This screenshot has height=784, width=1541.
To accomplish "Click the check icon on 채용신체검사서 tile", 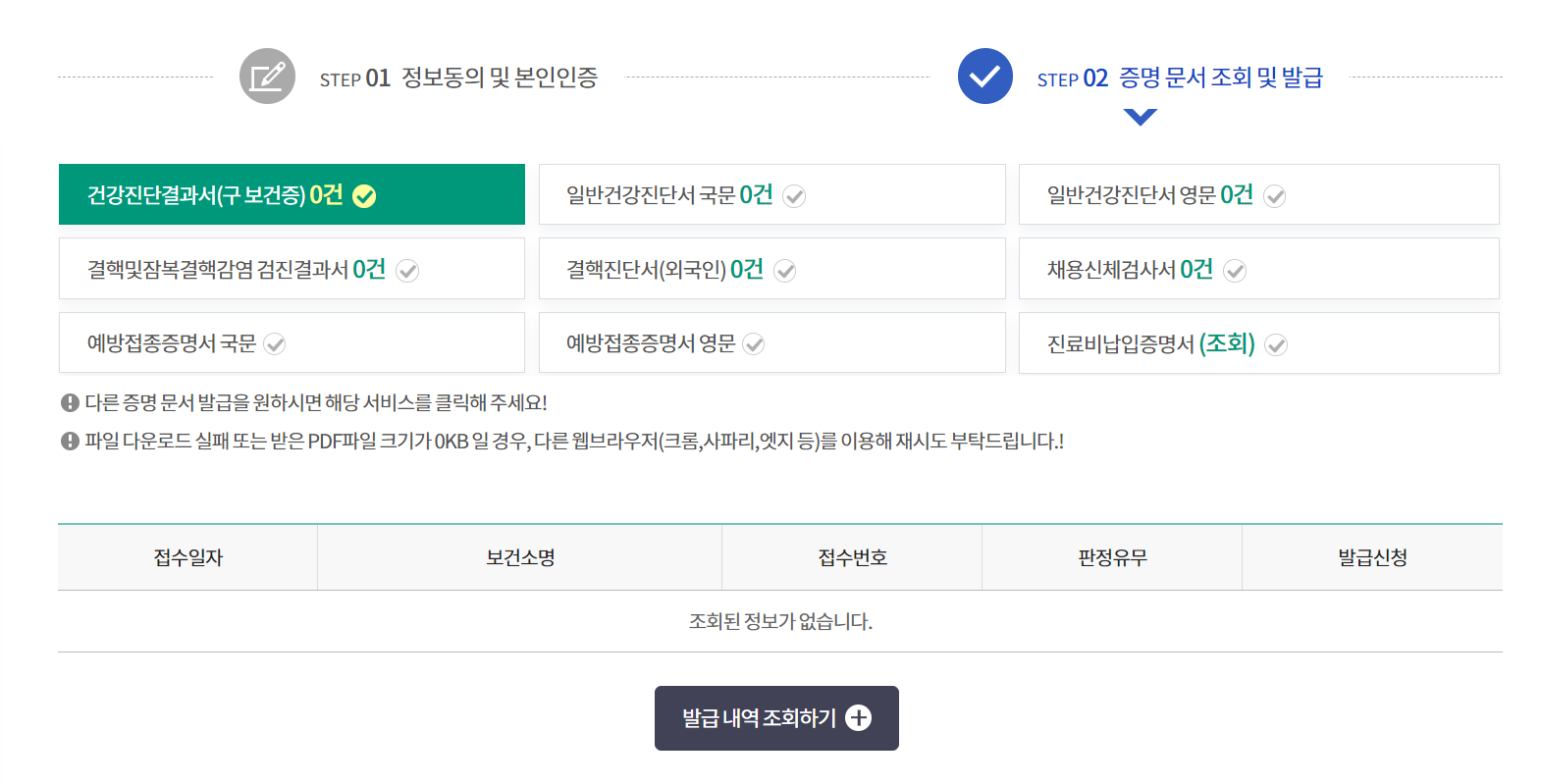I will click(1236, 269).
